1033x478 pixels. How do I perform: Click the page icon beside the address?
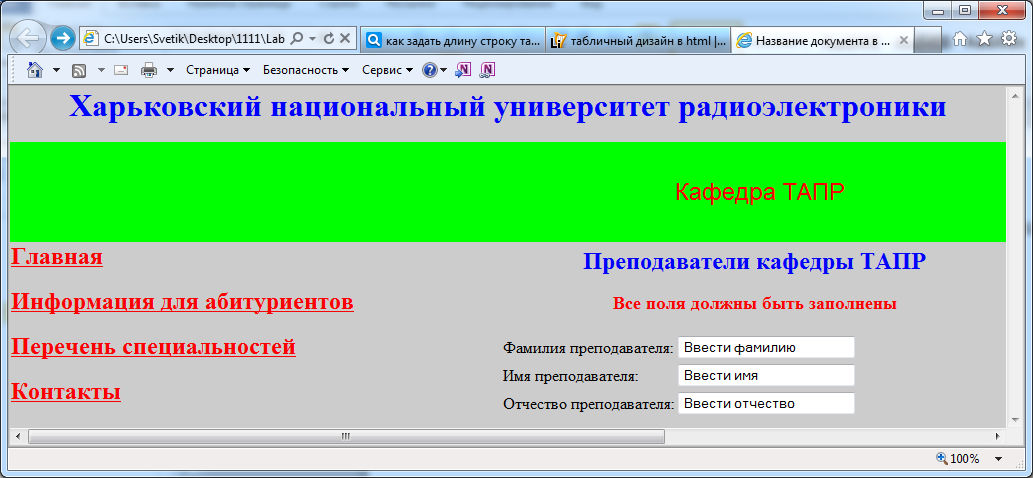tap(91, 40)
